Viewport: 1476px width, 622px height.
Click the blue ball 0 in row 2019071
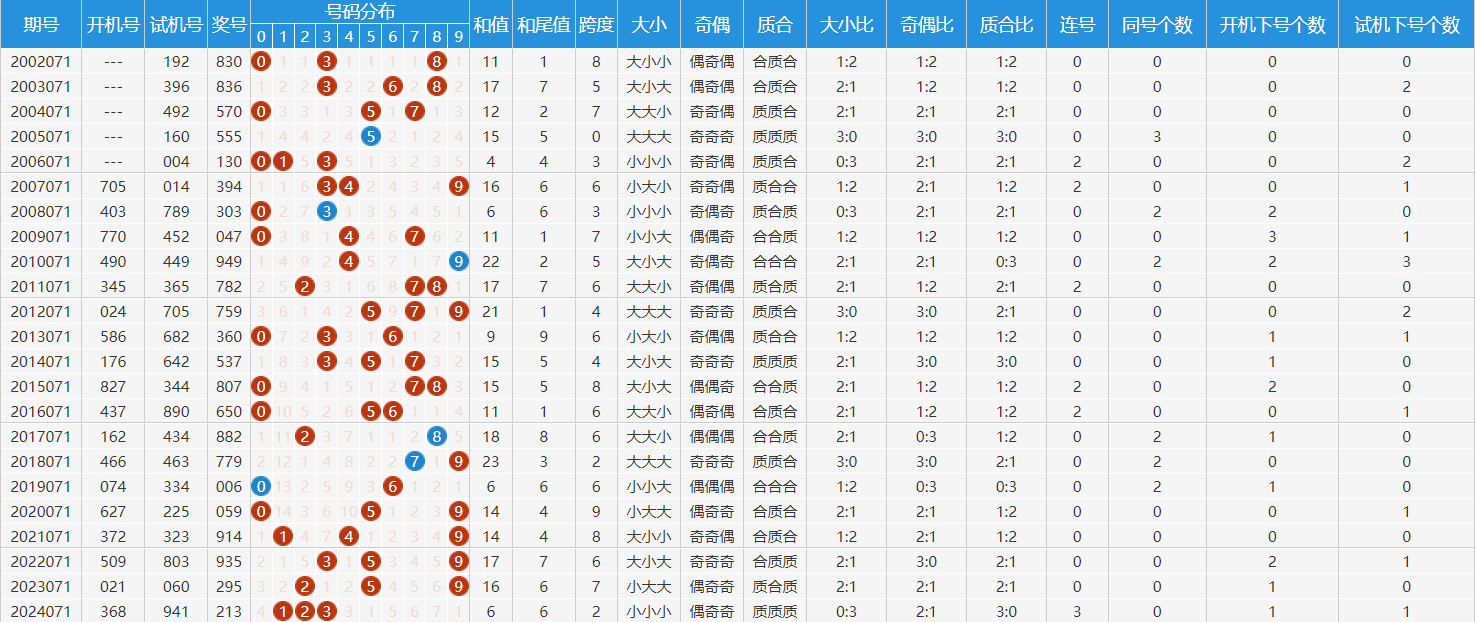pyautogui.click(x=261, y=486)
